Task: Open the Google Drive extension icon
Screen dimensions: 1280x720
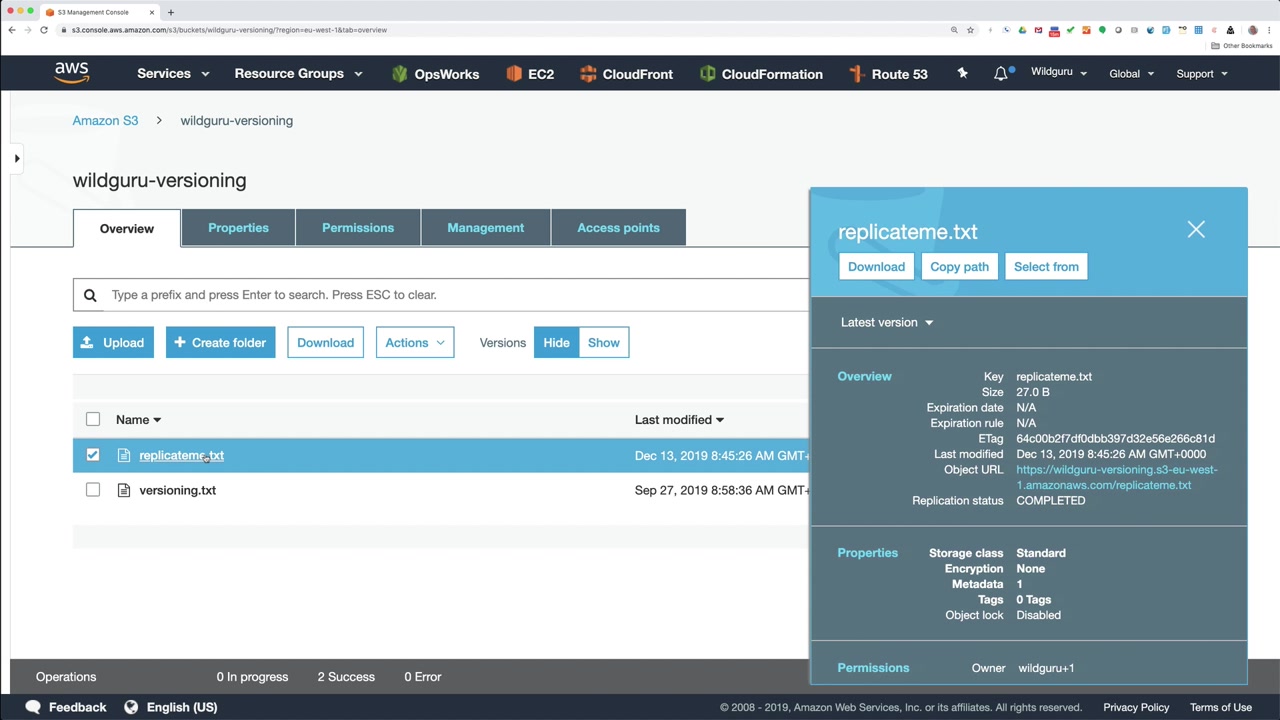Action: click(x=1022, y=30)
